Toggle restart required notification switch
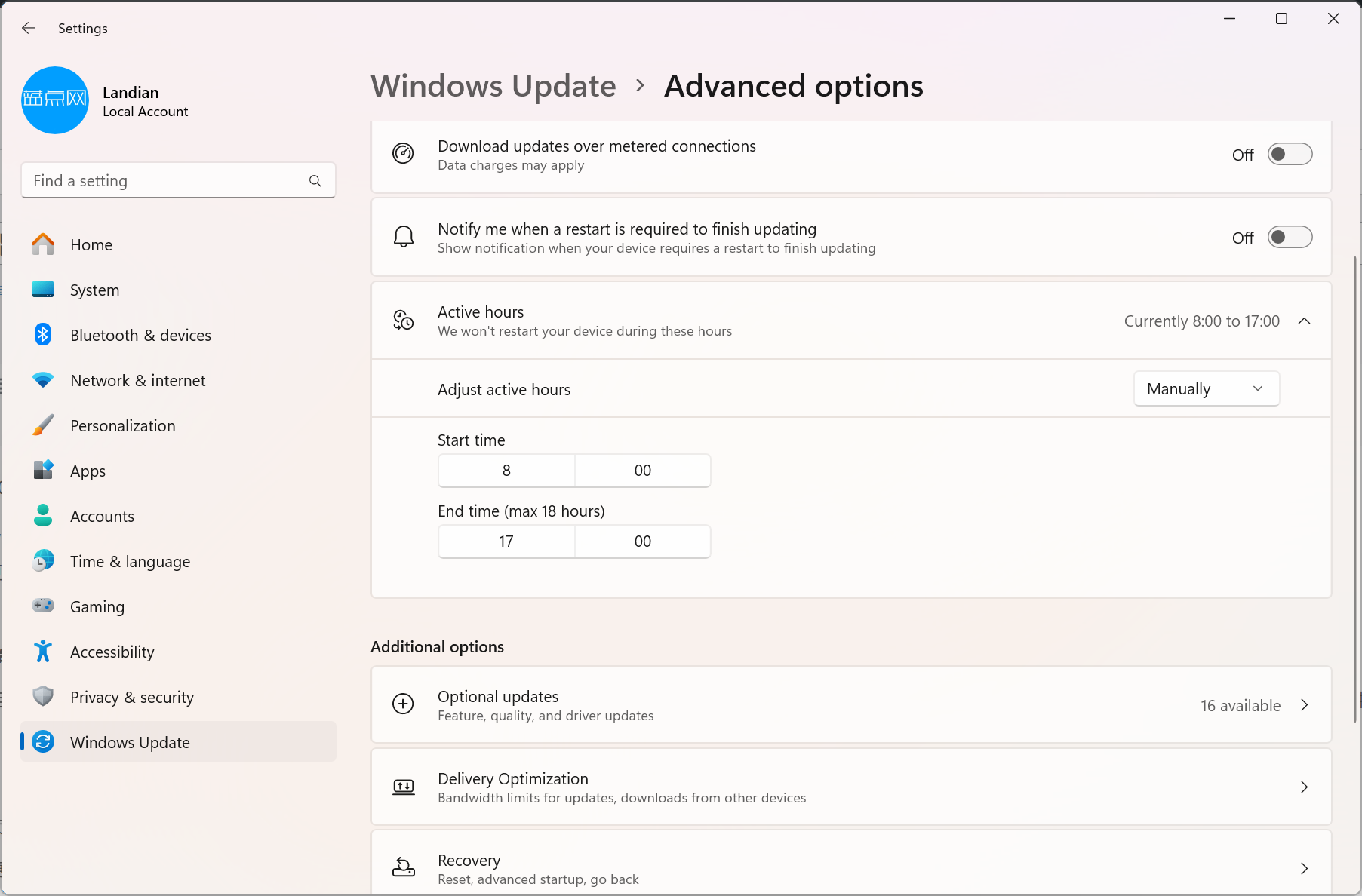 click(1290, 237)
